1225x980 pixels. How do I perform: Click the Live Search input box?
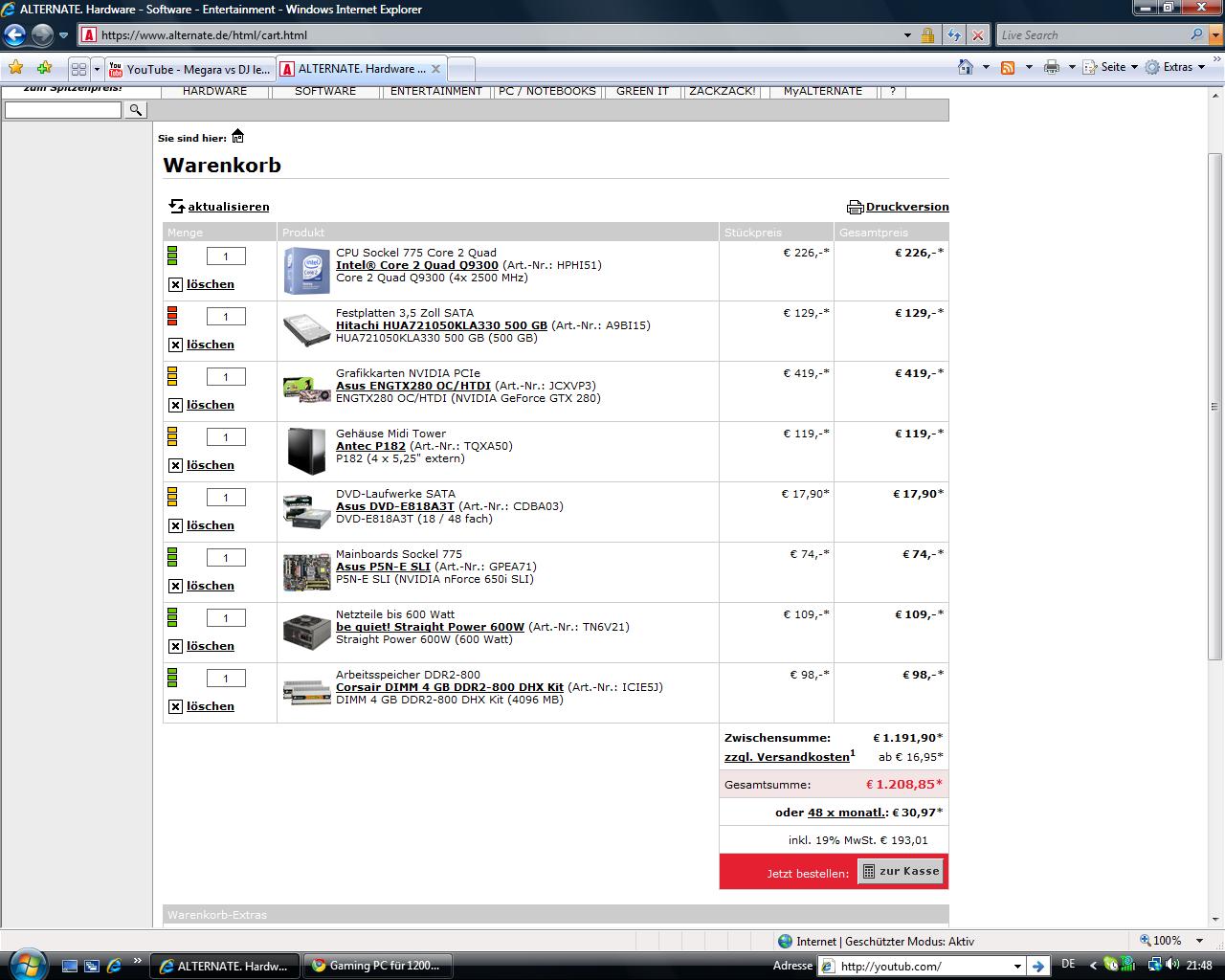(1092, 34)
